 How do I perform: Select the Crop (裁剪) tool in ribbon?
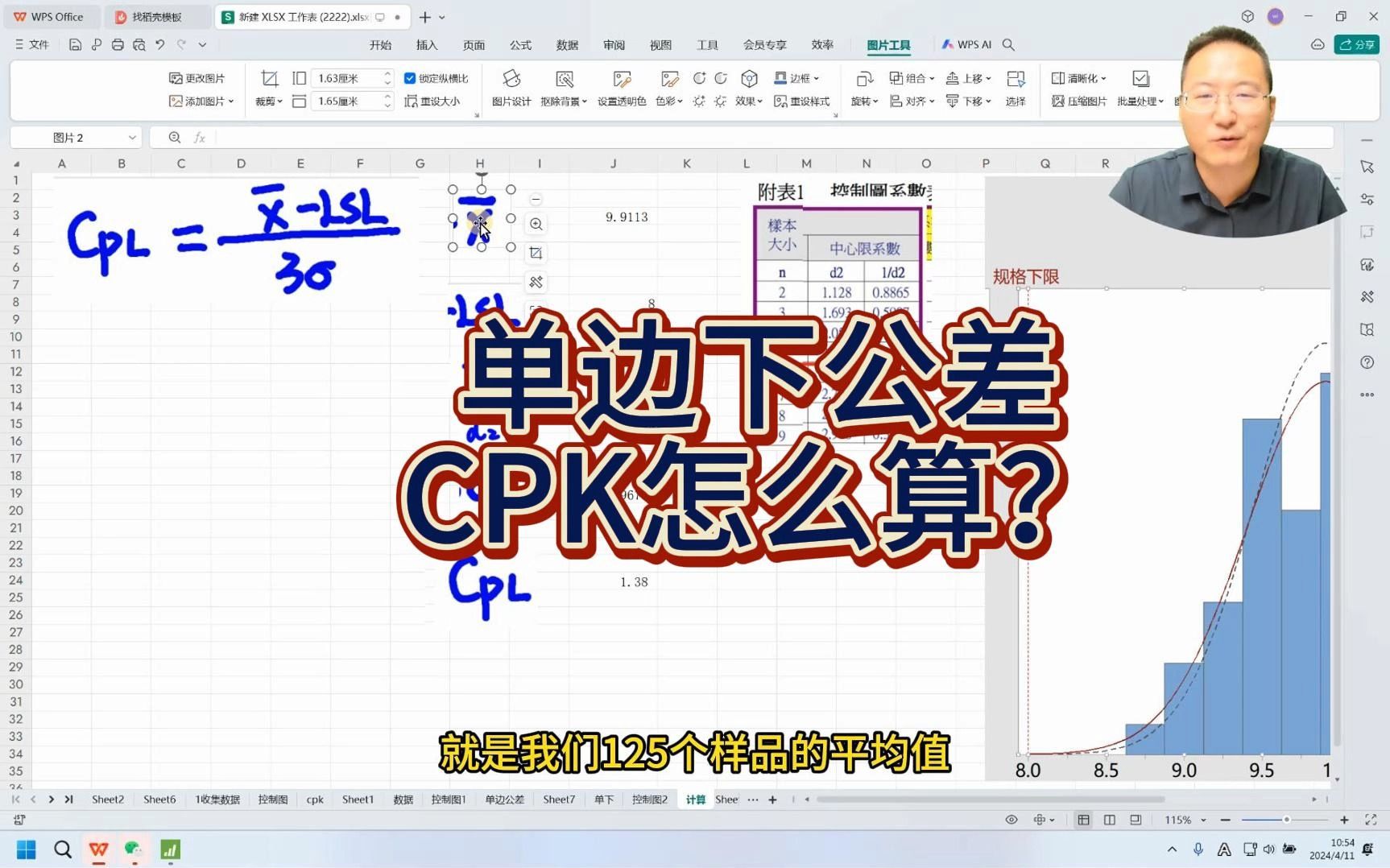click(269, 89)
